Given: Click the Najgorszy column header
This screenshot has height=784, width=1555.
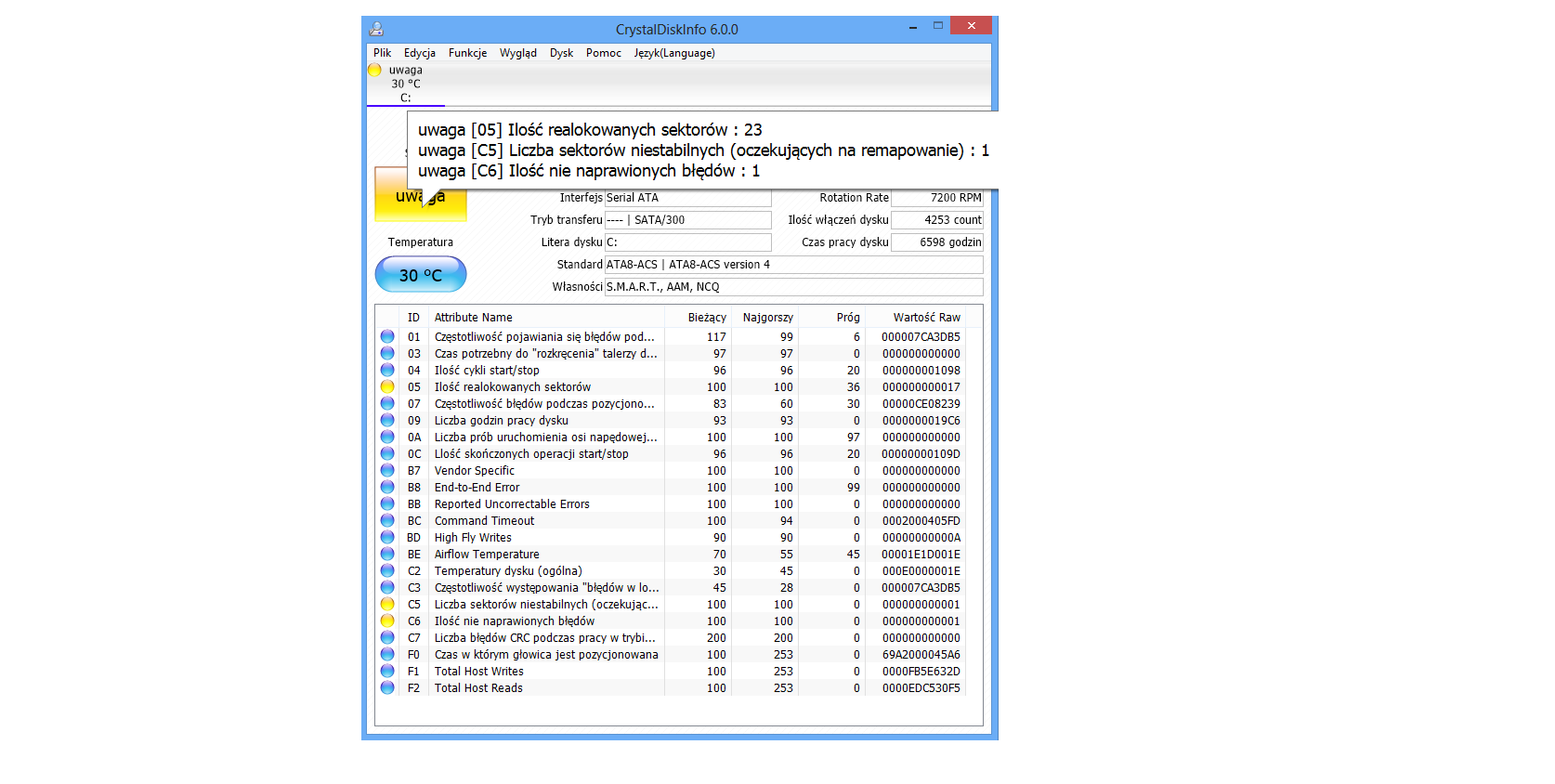Looking at the screenshot, I should (765, 318).
